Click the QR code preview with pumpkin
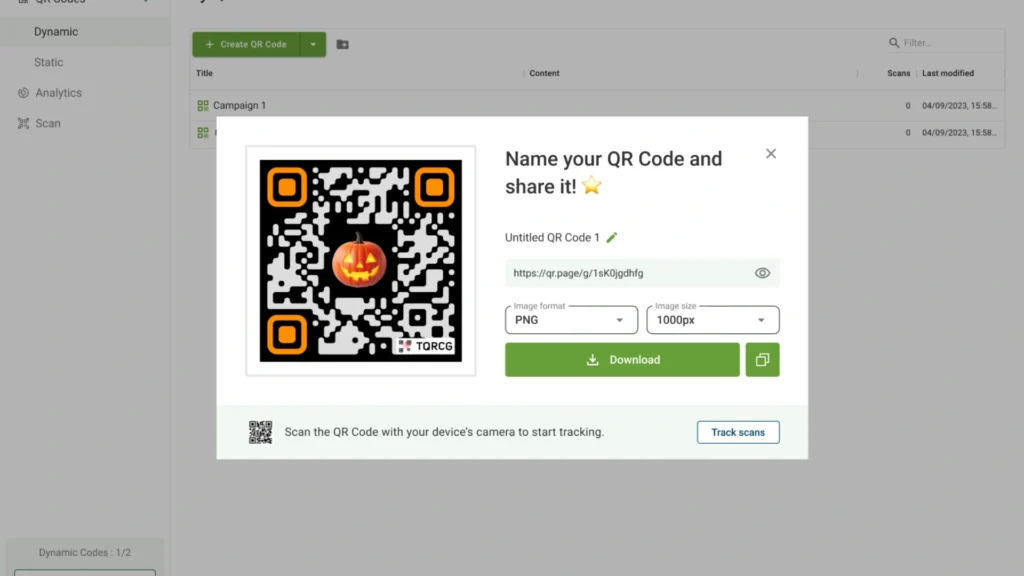 click(x=360, y=261)
